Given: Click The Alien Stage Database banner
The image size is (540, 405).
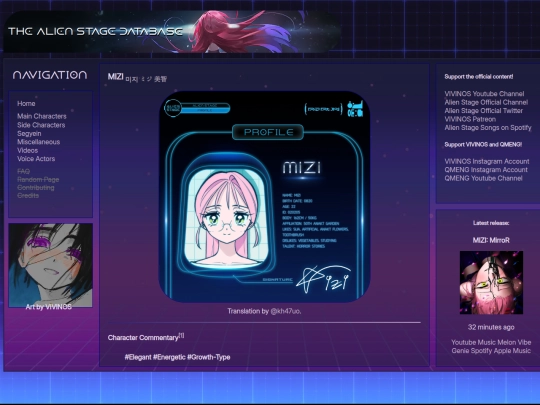Looking at the screenshot, I should pos(172,31).
